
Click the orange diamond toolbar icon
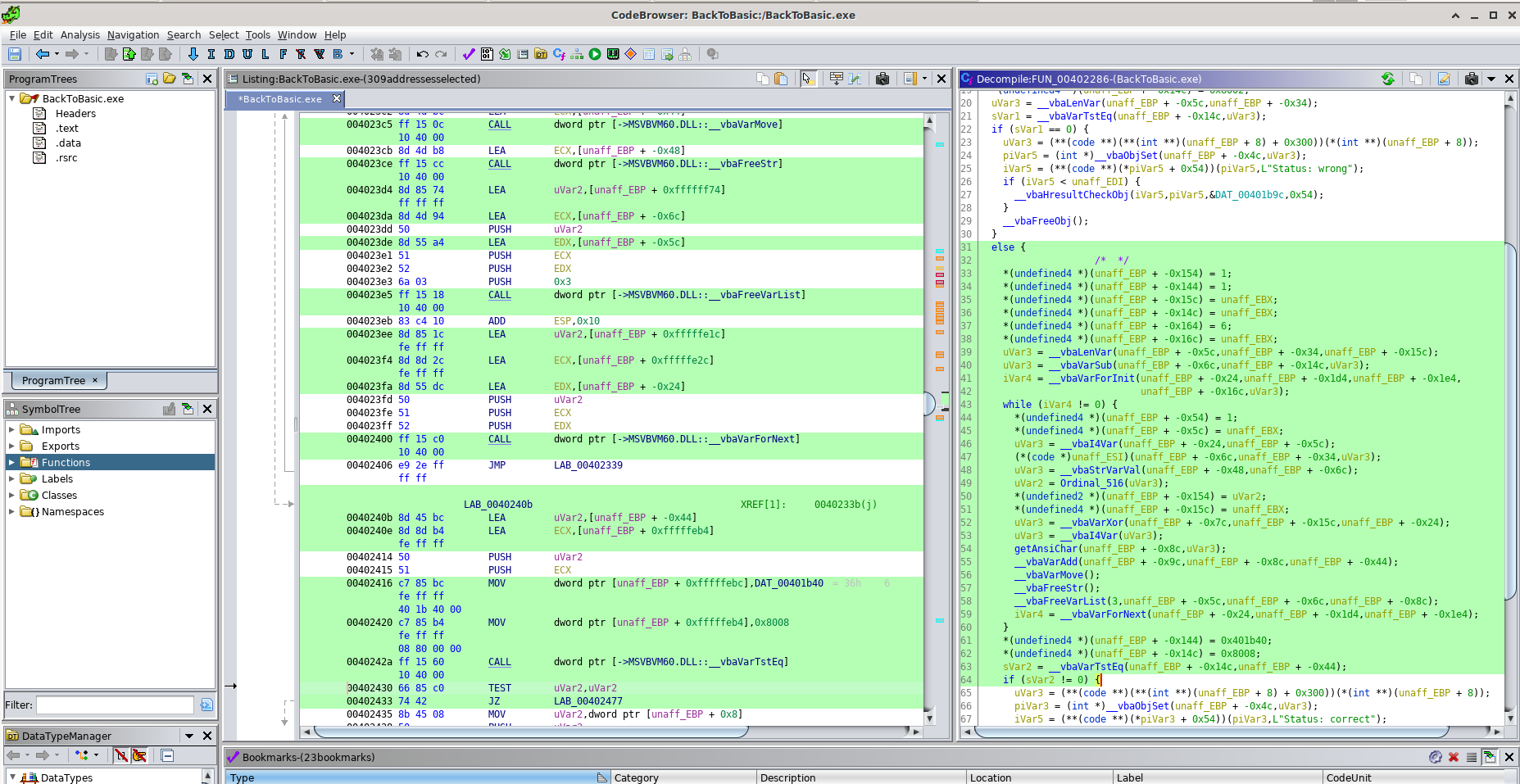pos(631,54)
